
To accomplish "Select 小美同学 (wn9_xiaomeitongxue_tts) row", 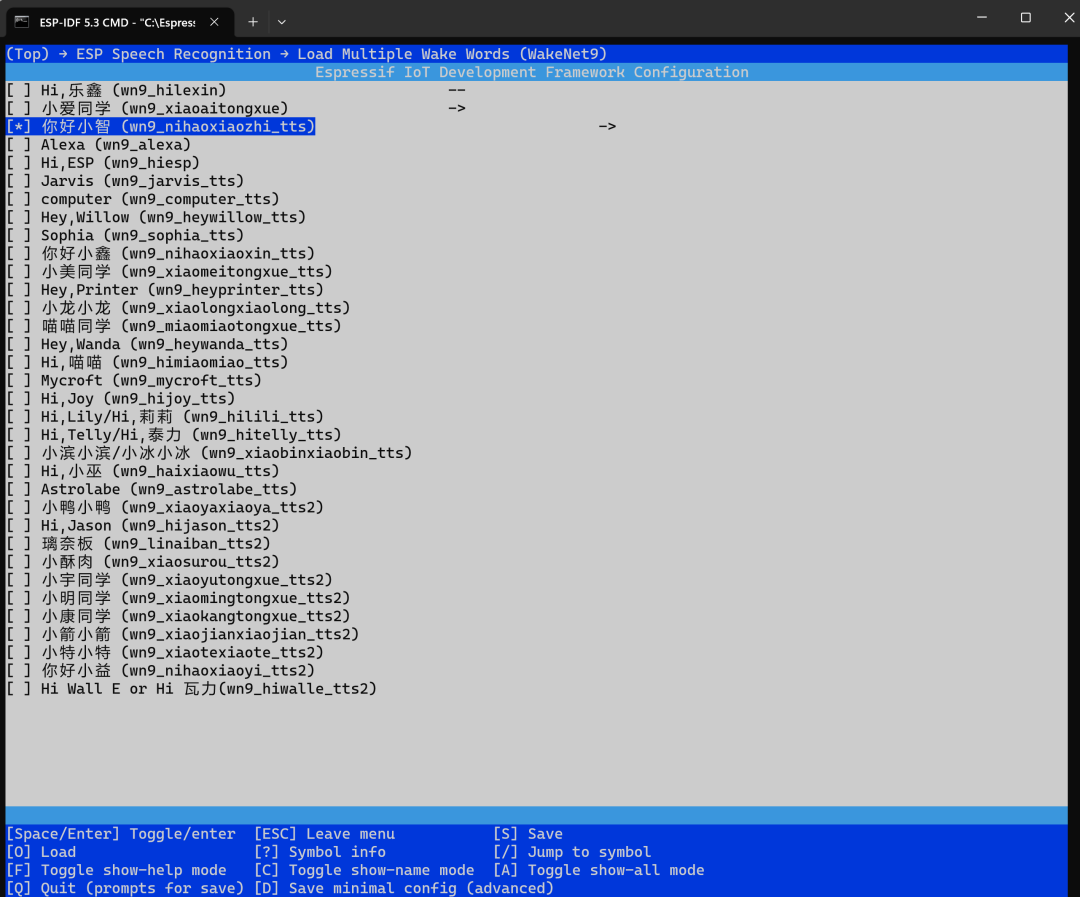I will [x=169, y=271].
